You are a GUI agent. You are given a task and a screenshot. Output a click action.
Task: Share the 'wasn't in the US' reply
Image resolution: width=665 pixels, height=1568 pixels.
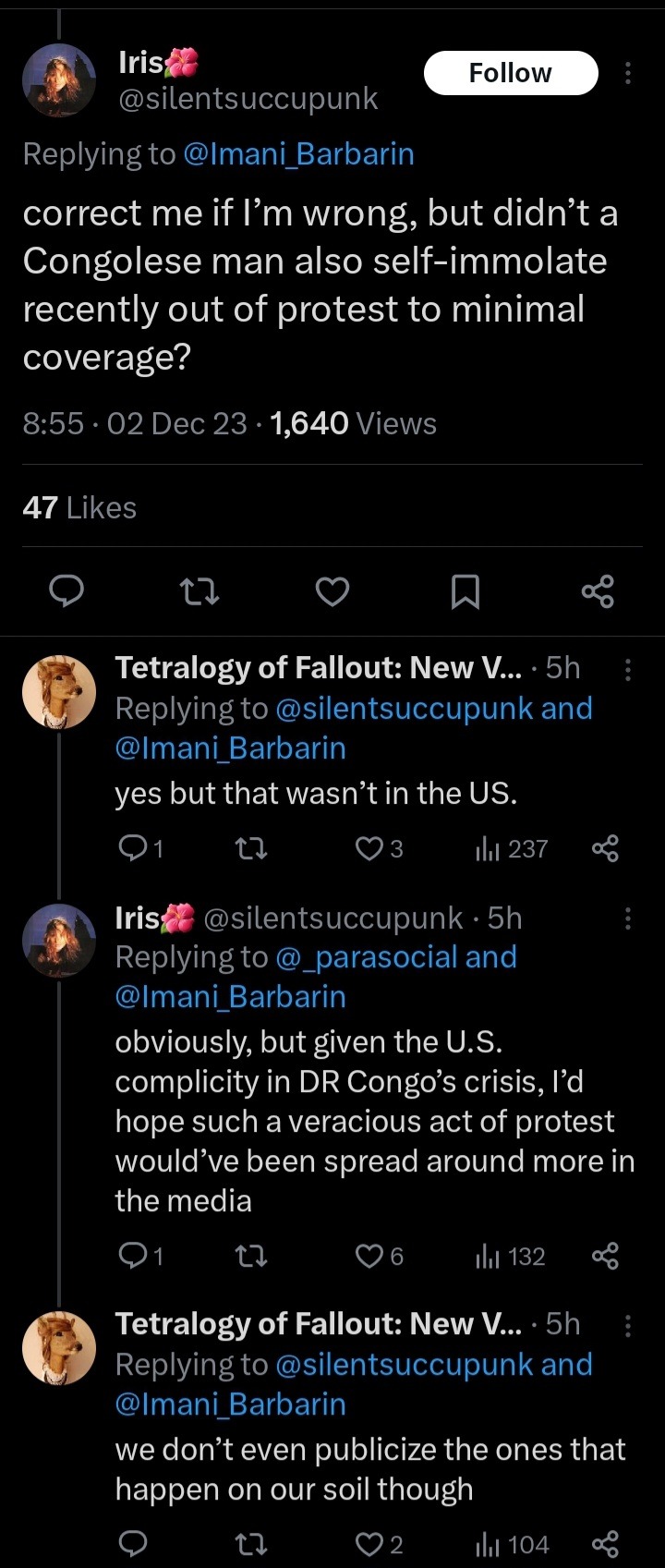[605, 848]
